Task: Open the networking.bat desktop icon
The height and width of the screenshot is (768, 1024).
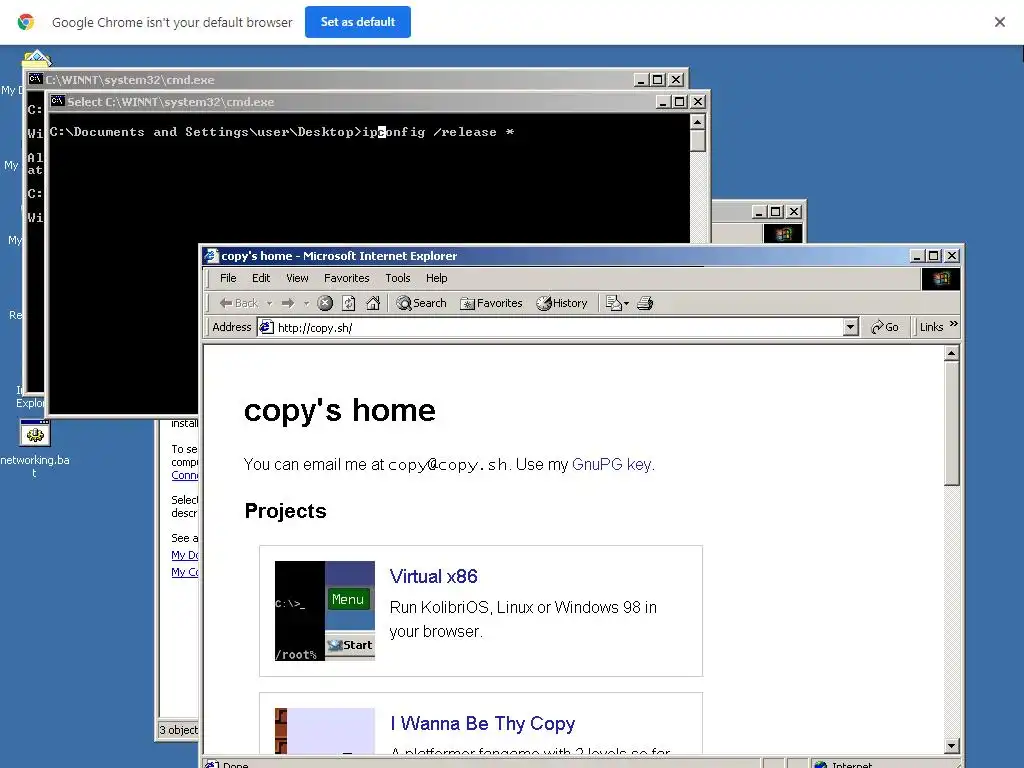Action: point(35,449)
